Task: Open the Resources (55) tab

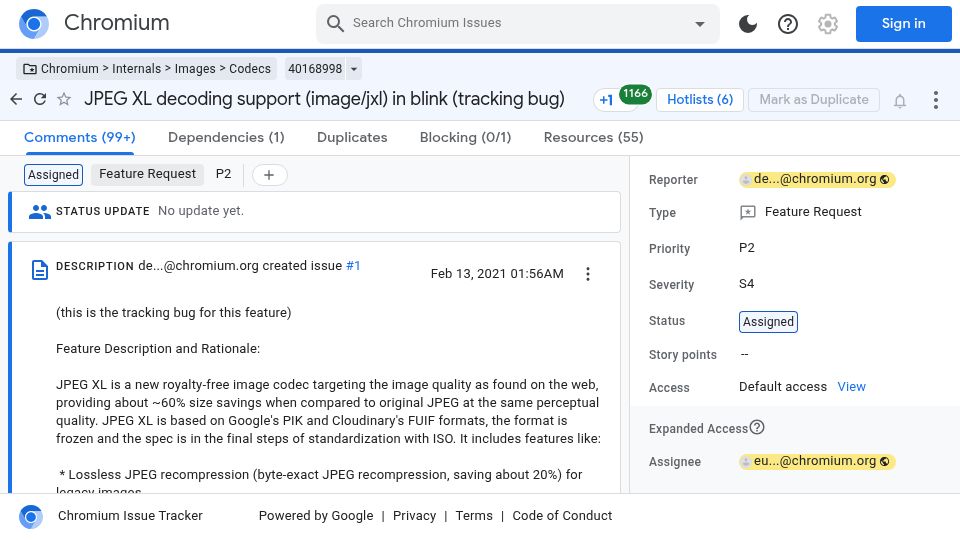Action: pos(593,137)
